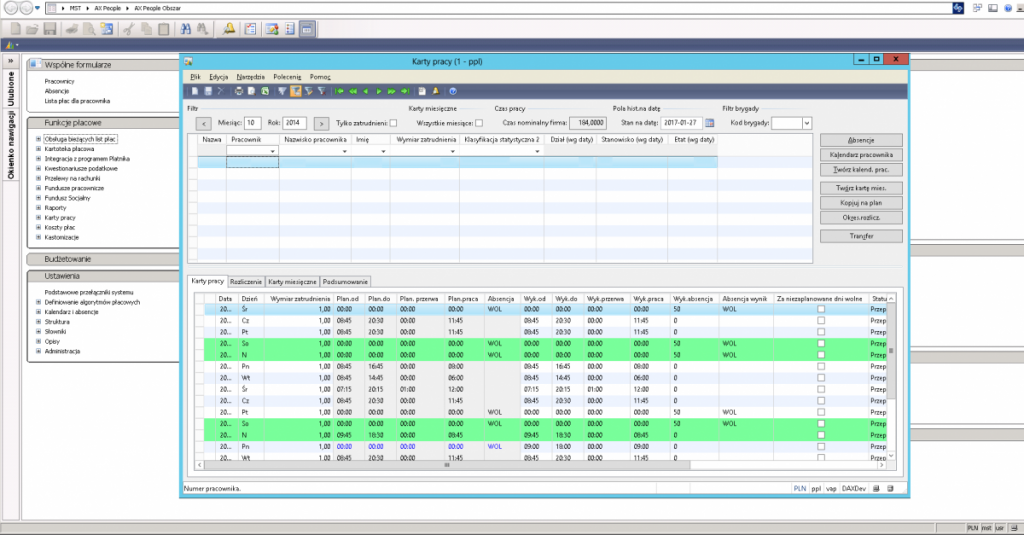1024x535 pixels.
Task: Go to first record with green arrow
Action: 340,91
